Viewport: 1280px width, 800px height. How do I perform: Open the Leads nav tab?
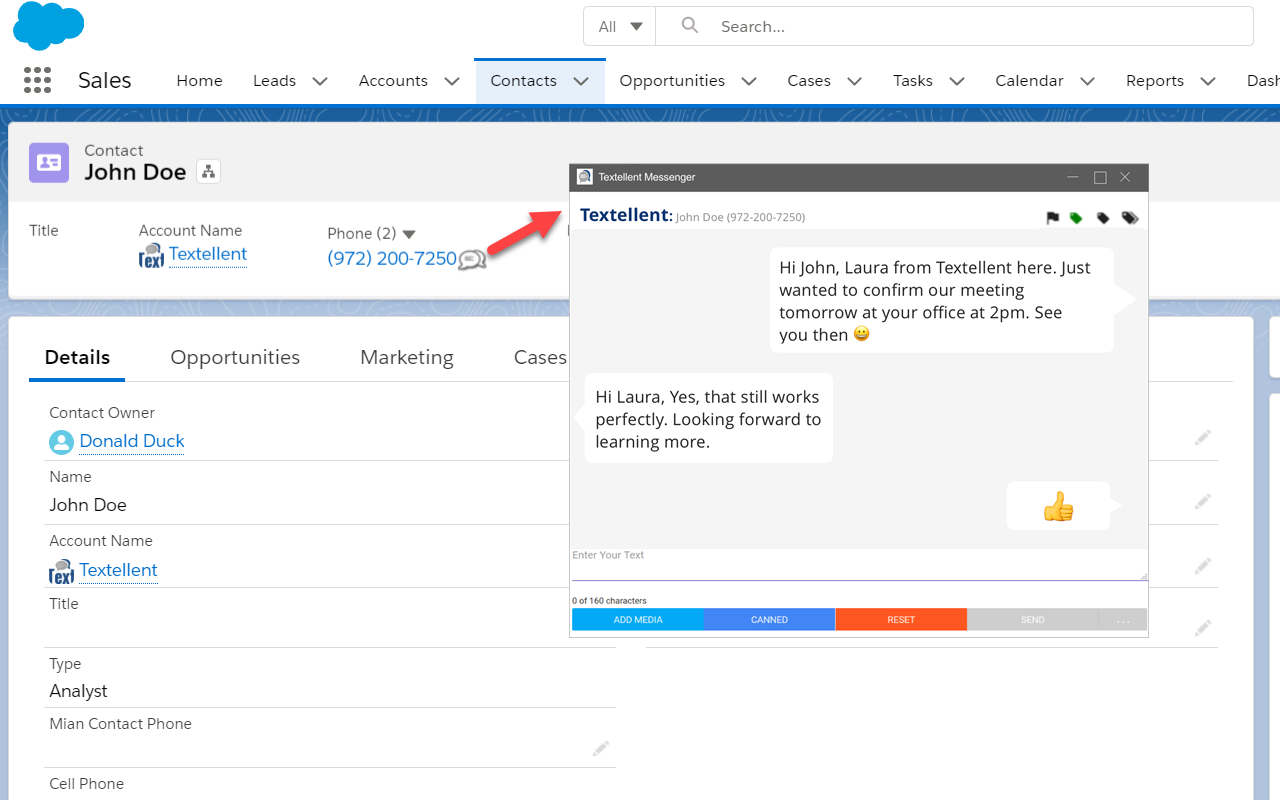tap(274, 81)
